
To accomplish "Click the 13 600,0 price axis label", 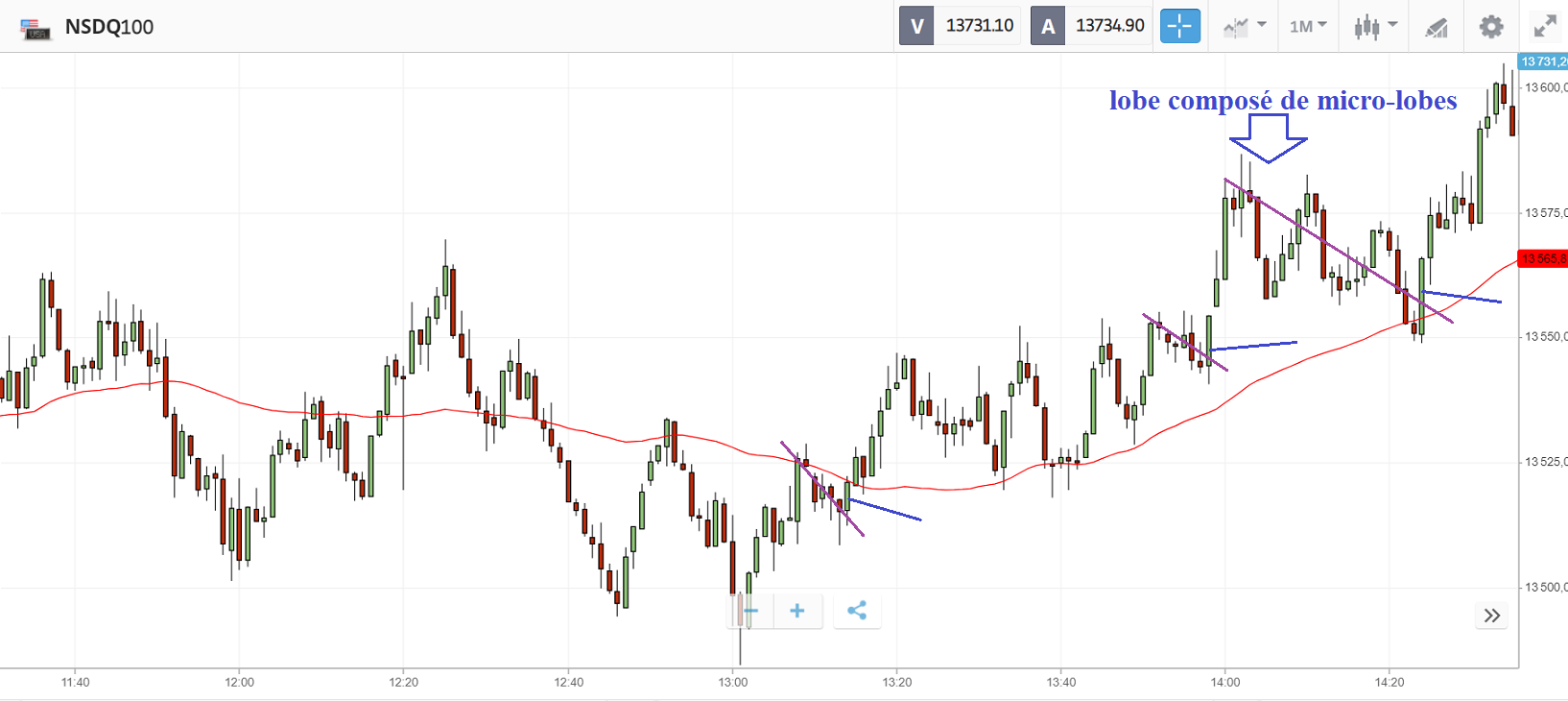I will point(1546,88).
